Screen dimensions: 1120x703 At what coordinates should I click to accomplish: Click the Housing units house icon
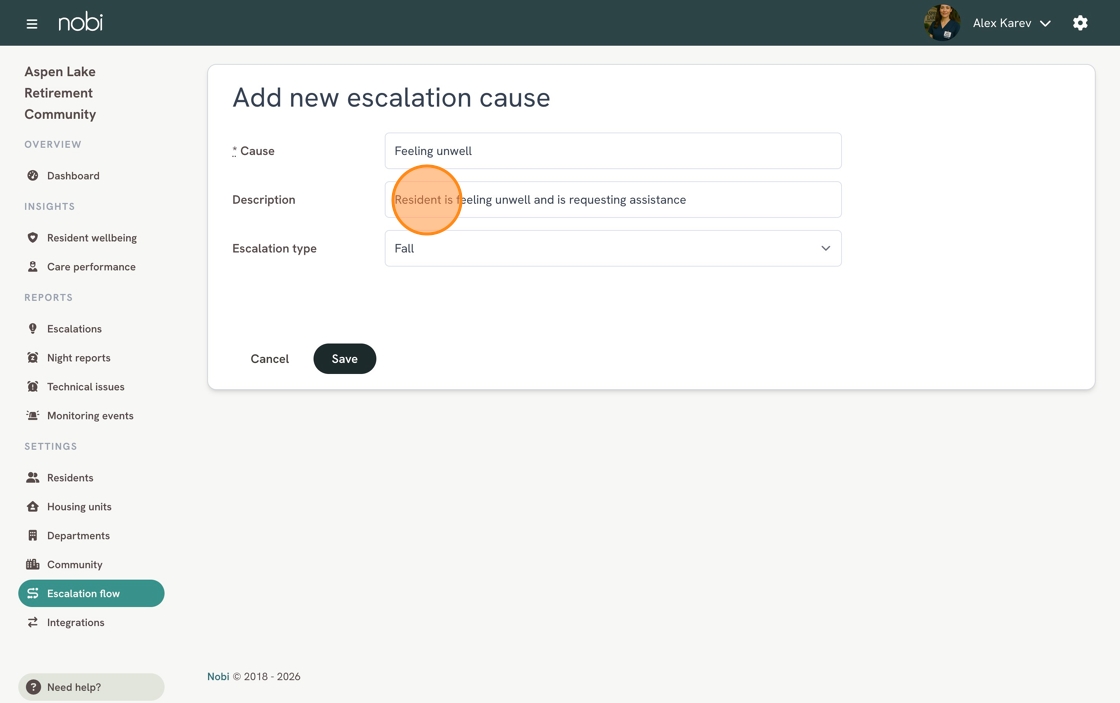point(32,507)
